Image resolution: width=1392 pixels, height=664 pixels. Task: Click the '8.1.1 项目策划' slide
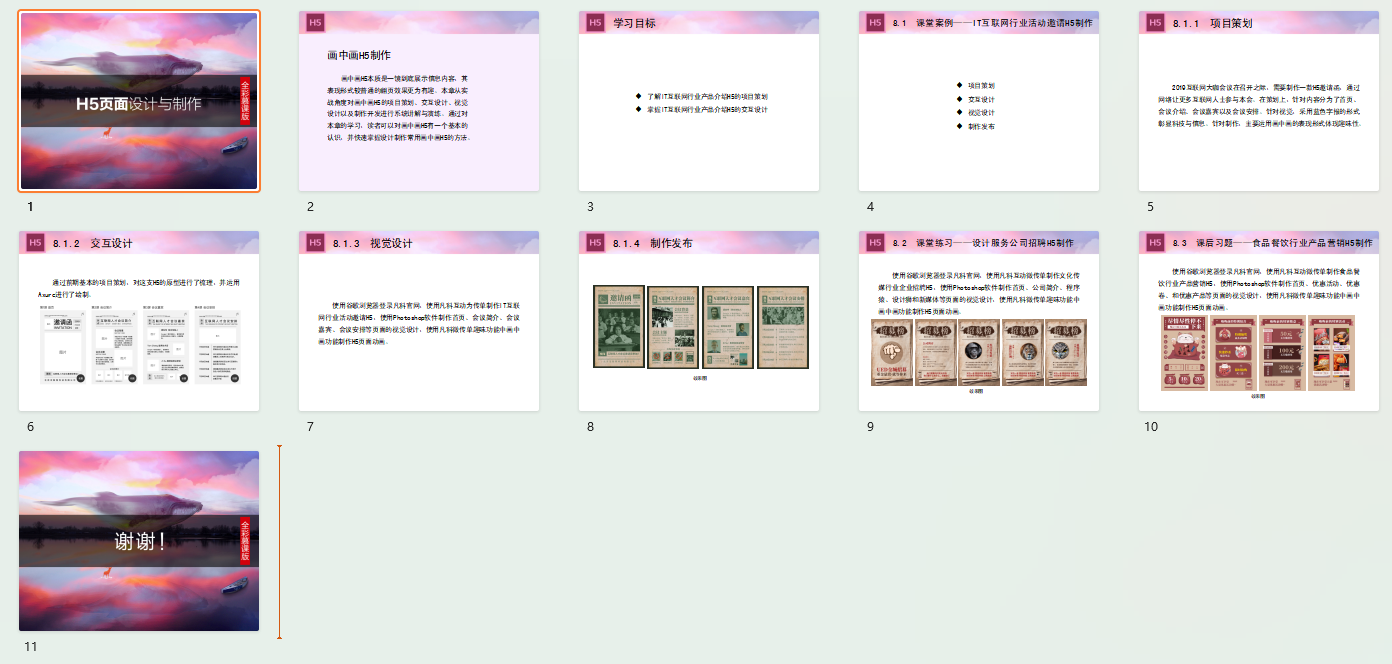pos(1258,101)
